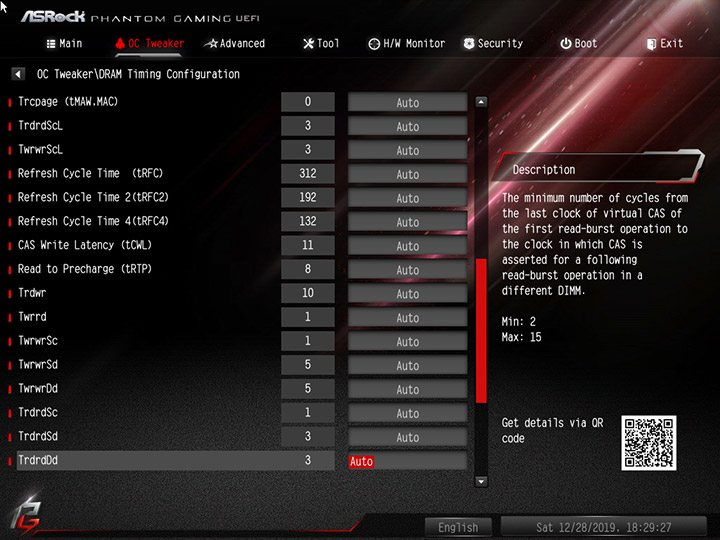This screenshot has width=720, height=540.
Task: Click the scroll up arrow of settings list
Action: (x=481, y=102)
